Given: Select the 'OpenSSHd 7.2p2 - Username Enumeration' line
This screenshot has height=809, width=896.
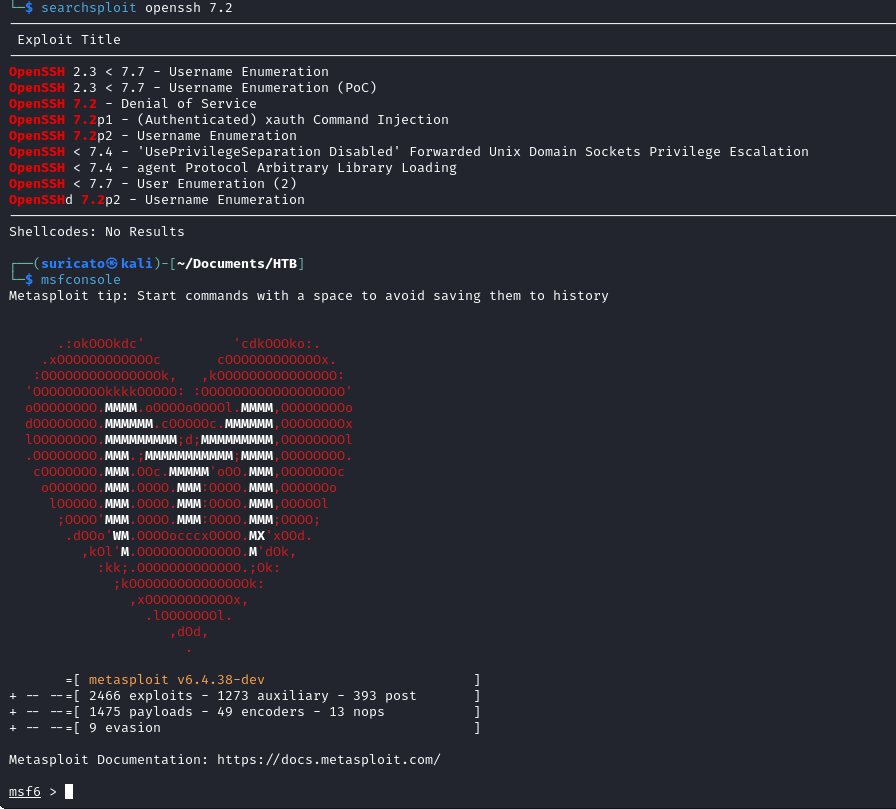Looking at the screenshot, I should [157, 200].
